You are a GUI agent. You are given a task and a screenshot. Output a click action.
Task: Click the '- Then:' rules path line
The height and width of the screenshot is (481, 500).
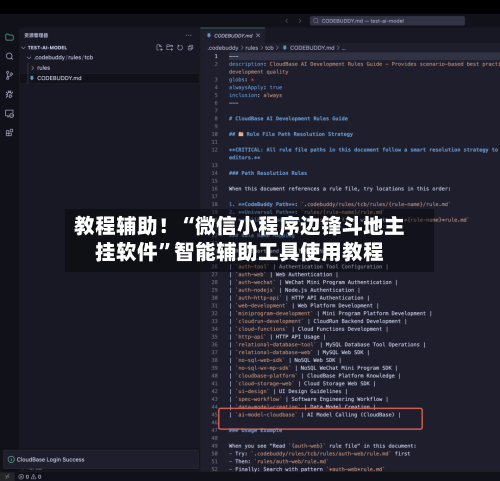[x=279, y=462]
